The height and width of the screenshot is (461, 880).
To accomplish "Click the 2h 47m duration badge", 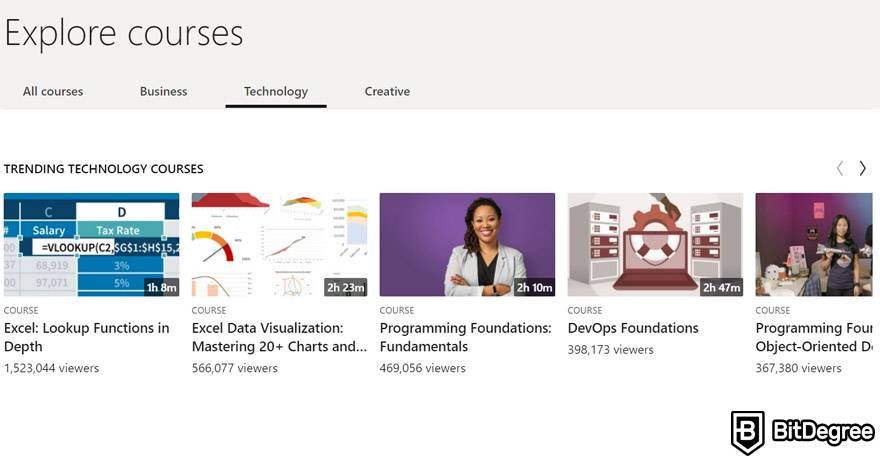I will click(x=721, y=287).
